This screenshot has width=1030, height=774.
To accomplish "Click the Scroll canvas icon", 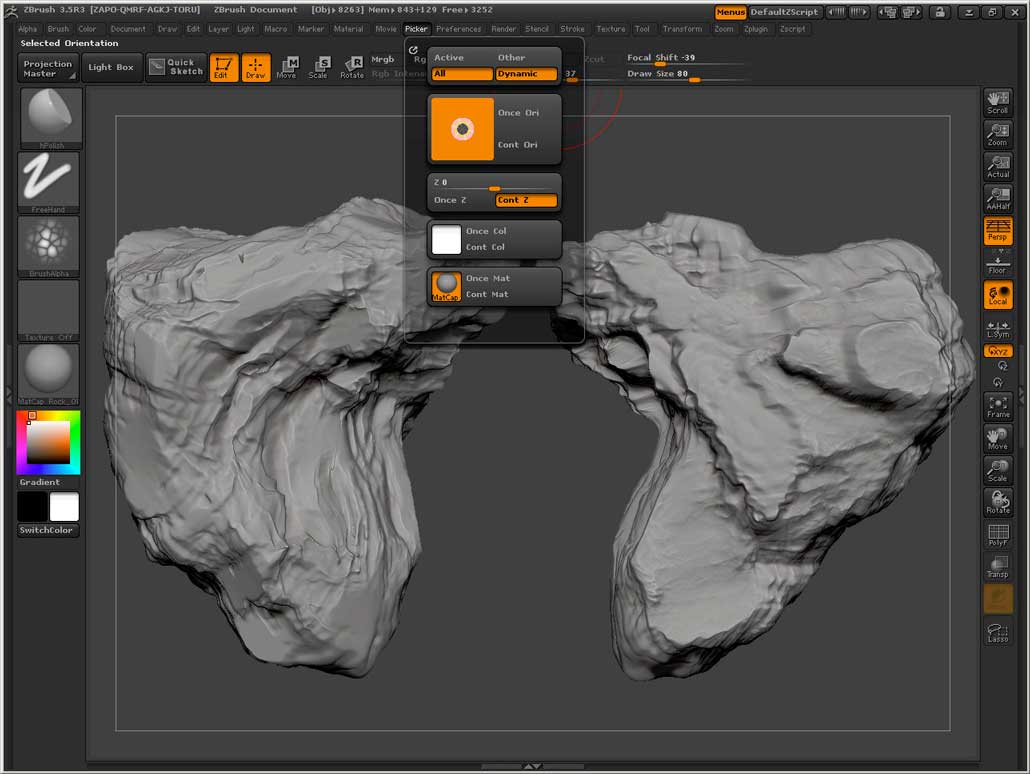I will tap(998, 102).
